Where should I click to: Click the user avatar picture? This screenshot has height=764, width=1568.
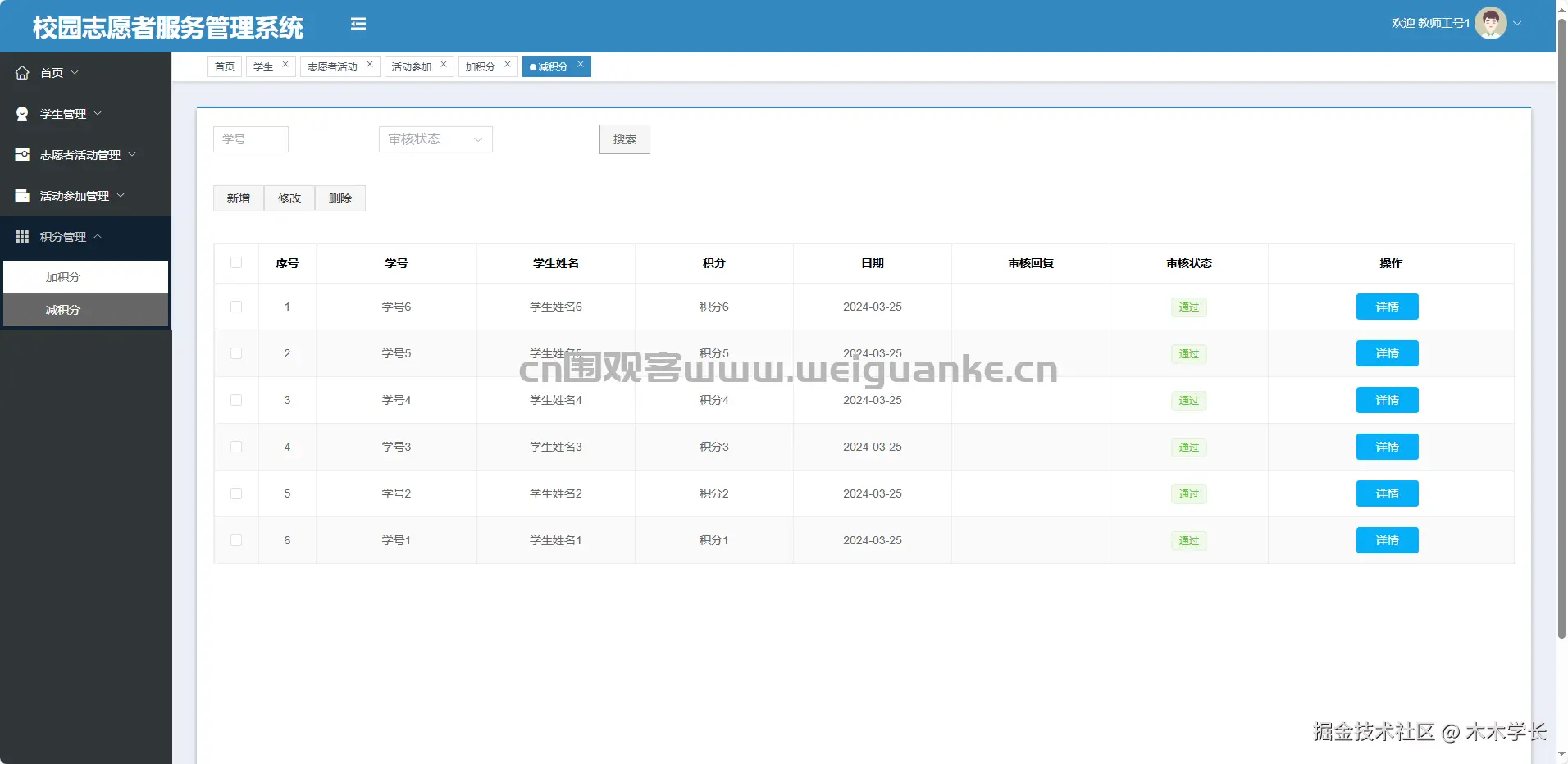(1490, 23)
